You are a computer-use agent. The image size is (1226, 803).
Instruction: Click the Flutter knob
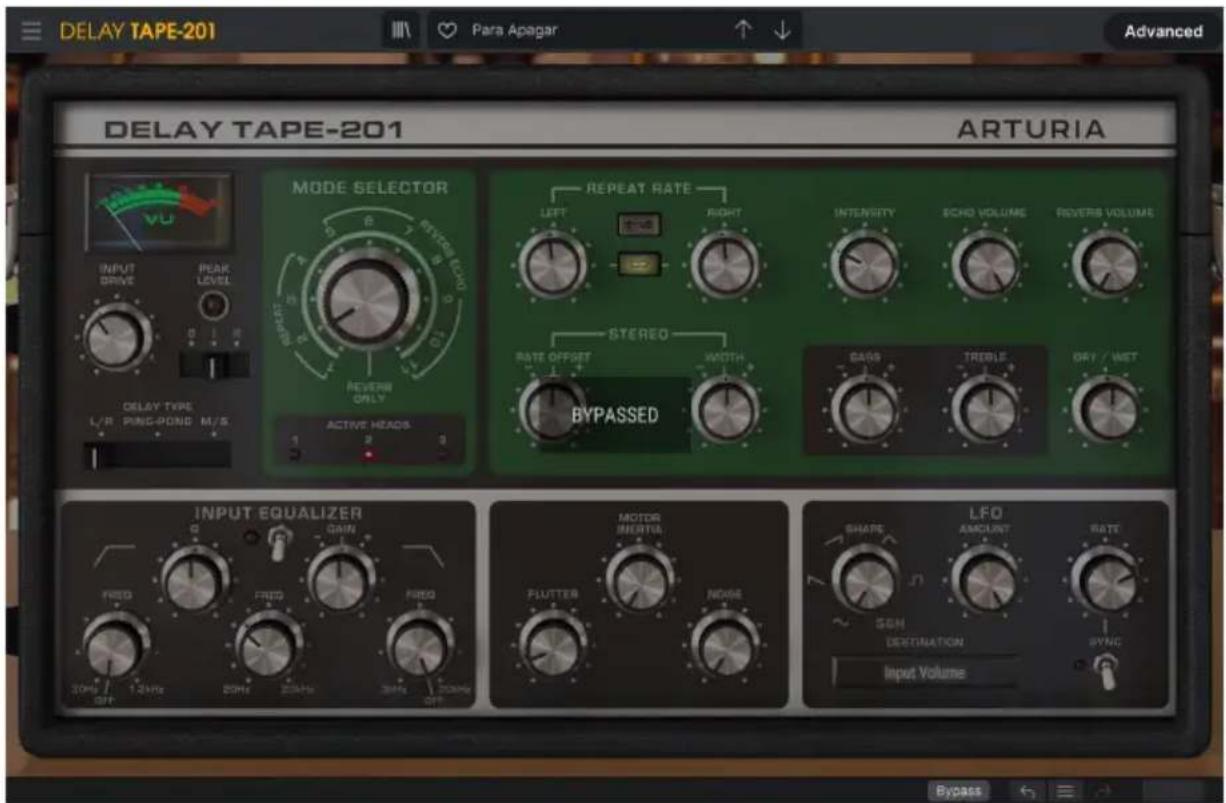tap(552, 645)
